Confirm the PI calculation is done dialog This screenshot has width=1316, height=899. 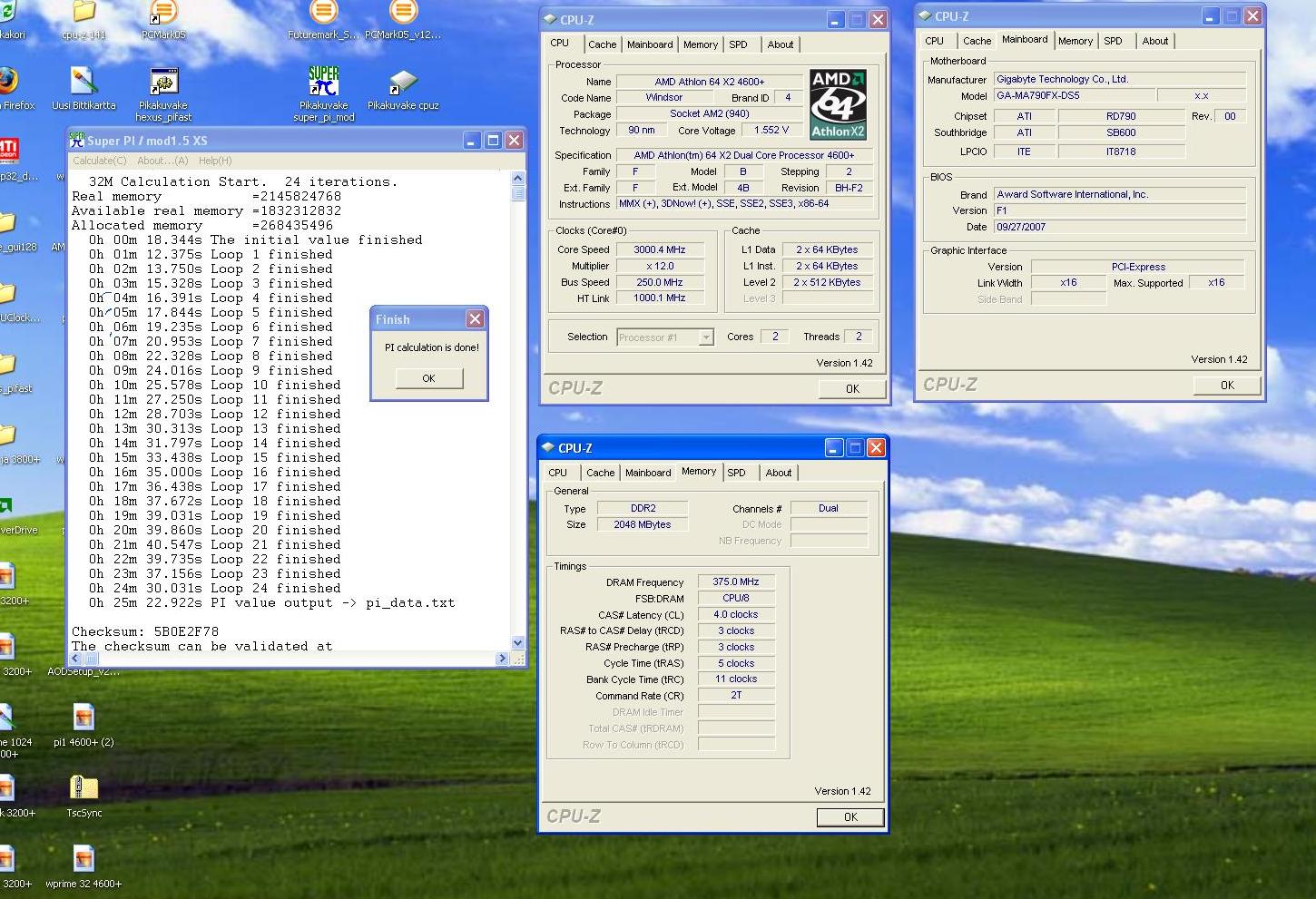429,378
